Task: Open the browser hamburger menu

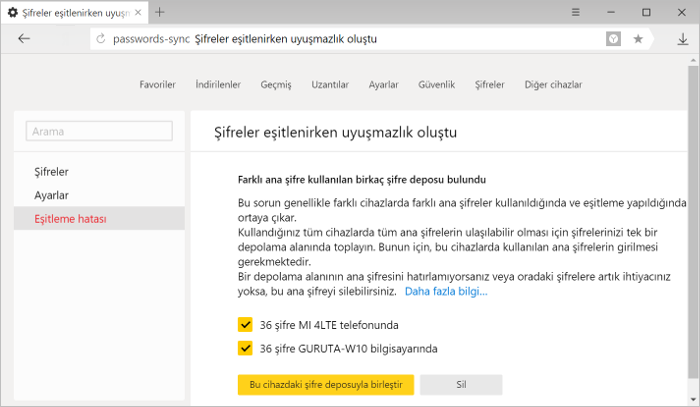Action: click(575, 12)
